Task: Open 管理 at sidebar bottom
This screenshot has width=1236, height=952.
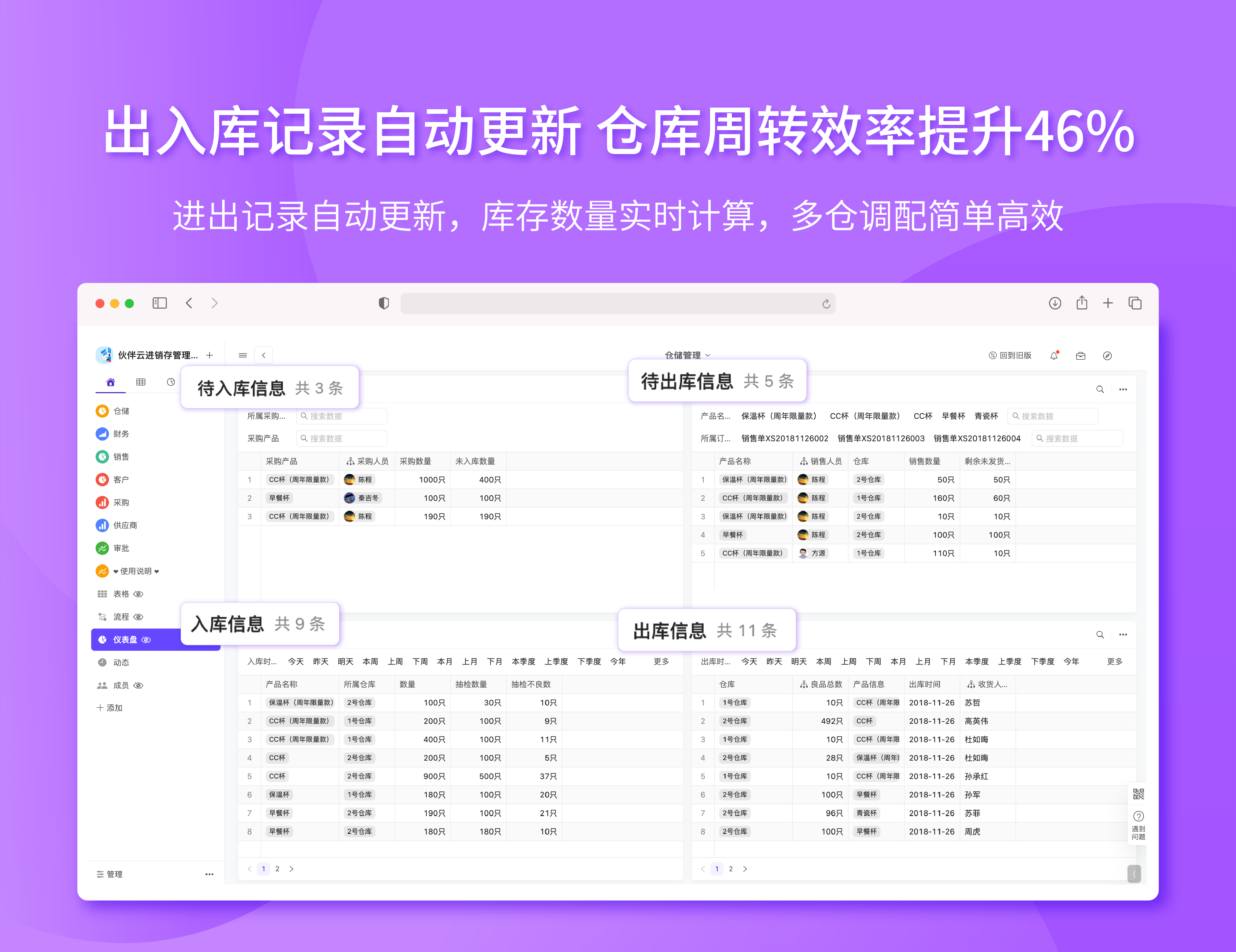Action: coord(110,874)
